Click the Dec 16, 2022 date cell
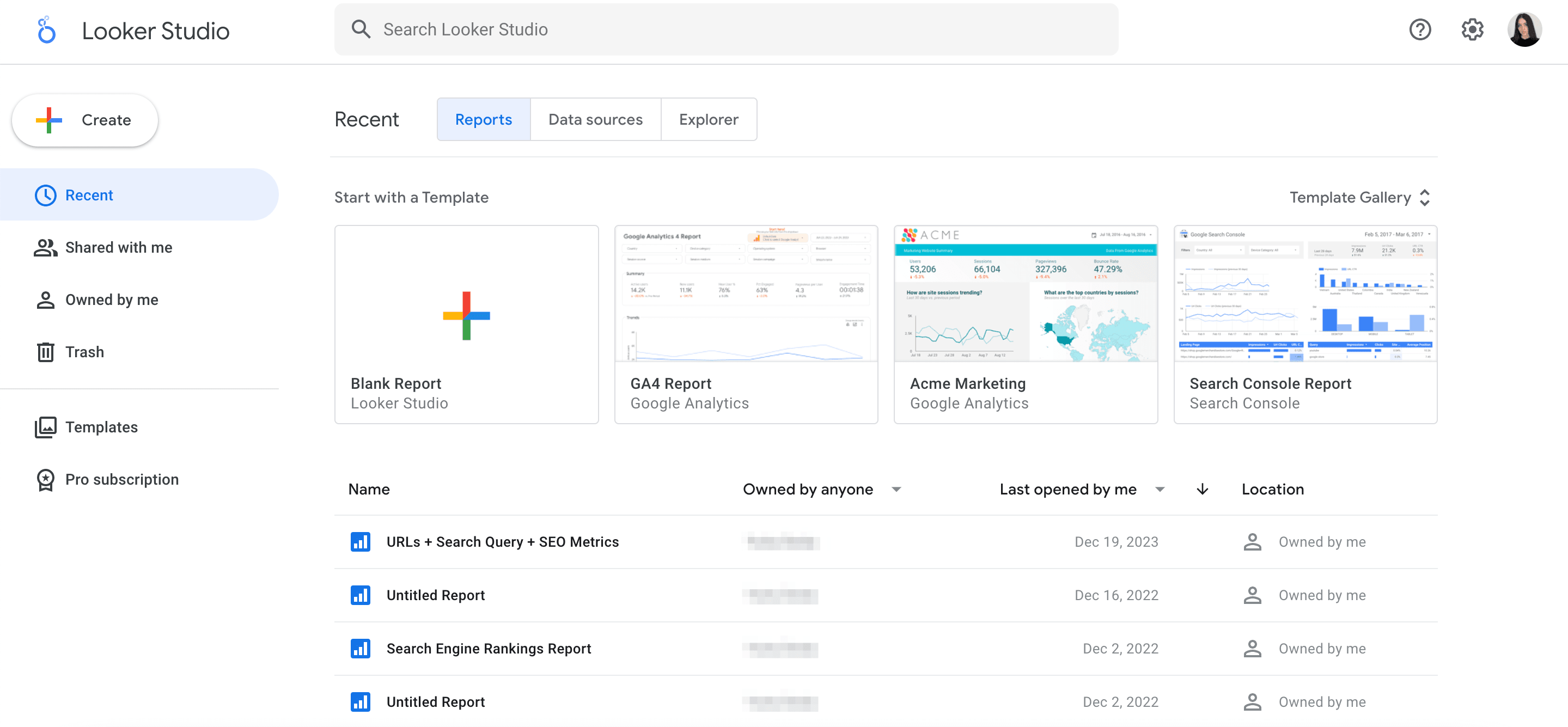The width and height of the screenshot is (1568, 727). [1116, 595]
